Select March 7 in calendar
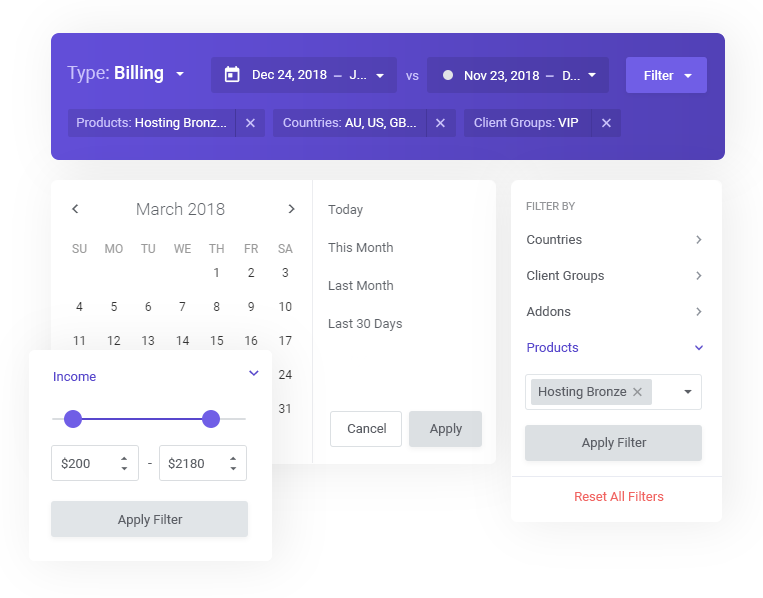 pos(182,307)
